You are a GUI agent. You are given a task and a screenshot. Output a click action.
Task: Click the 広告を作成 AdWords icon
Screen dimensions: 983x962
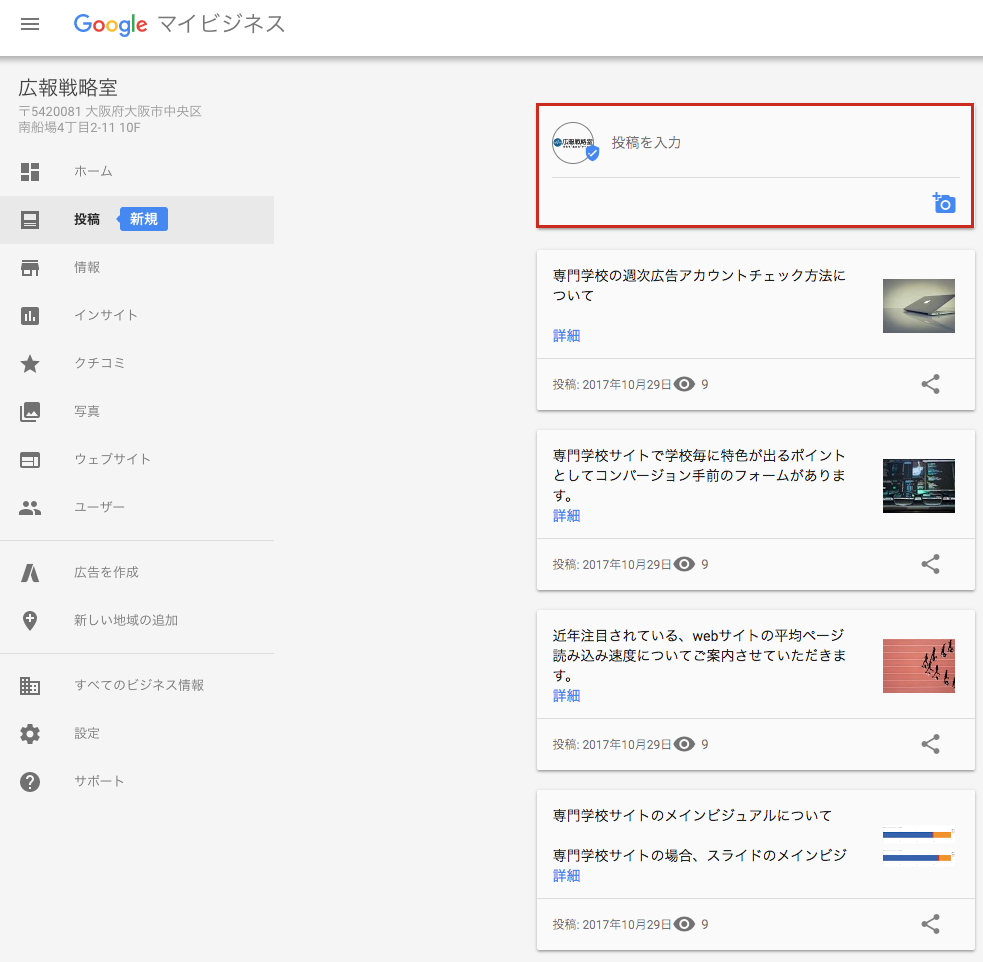click(30, 573)
